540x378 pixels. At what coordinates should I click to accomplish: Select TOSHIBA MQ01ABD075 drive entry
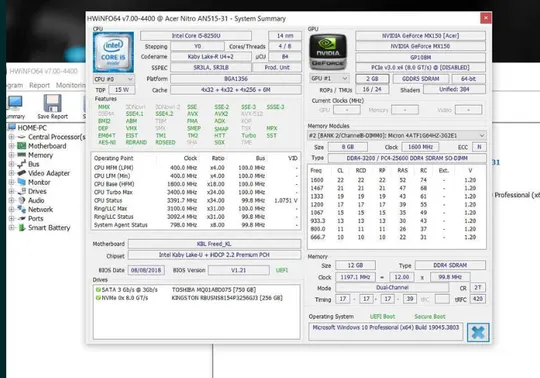pyautogui.click(x=197, y=290)
